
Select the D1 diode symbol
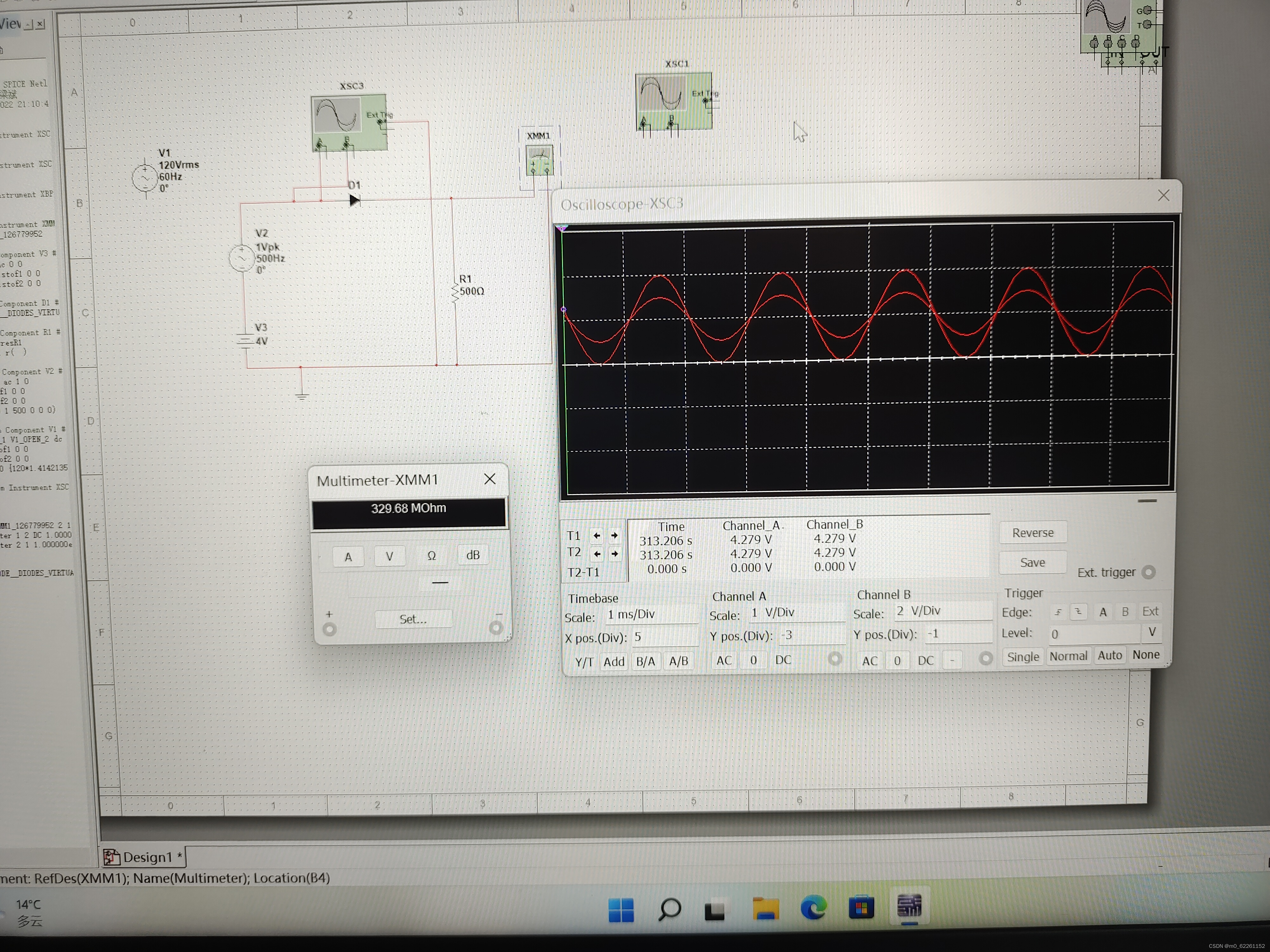[x=354, y=200]
